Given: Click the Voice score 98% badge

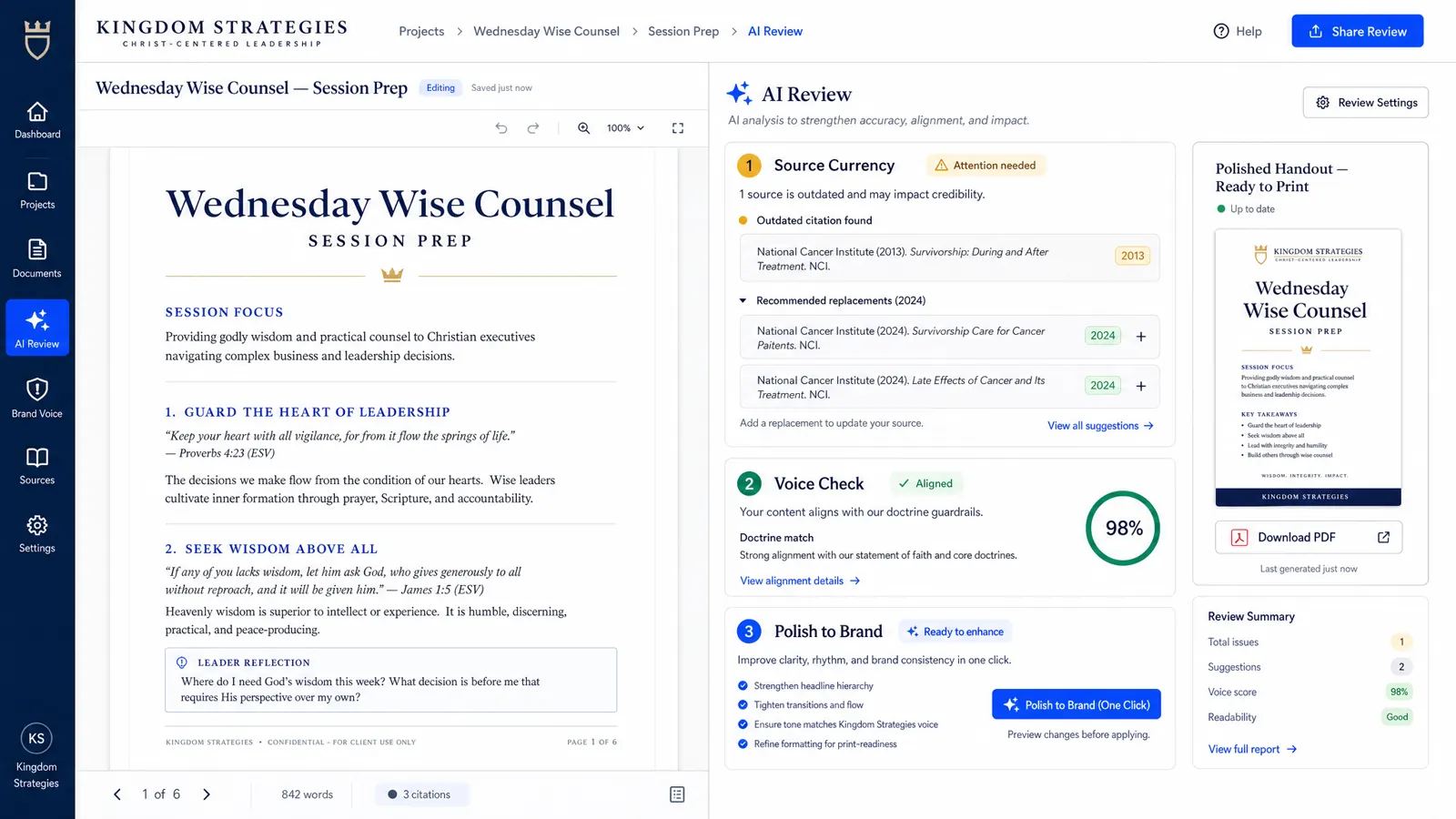Looking at the screenshot, I should coord(1399,692).
